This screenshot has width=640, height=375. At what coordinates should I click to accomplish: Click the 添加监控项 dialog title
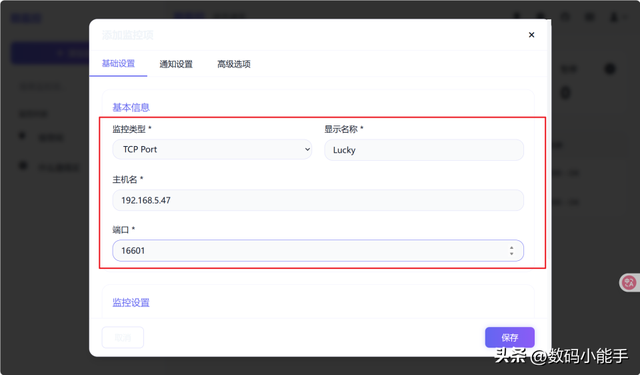click(x=127, y=35)
